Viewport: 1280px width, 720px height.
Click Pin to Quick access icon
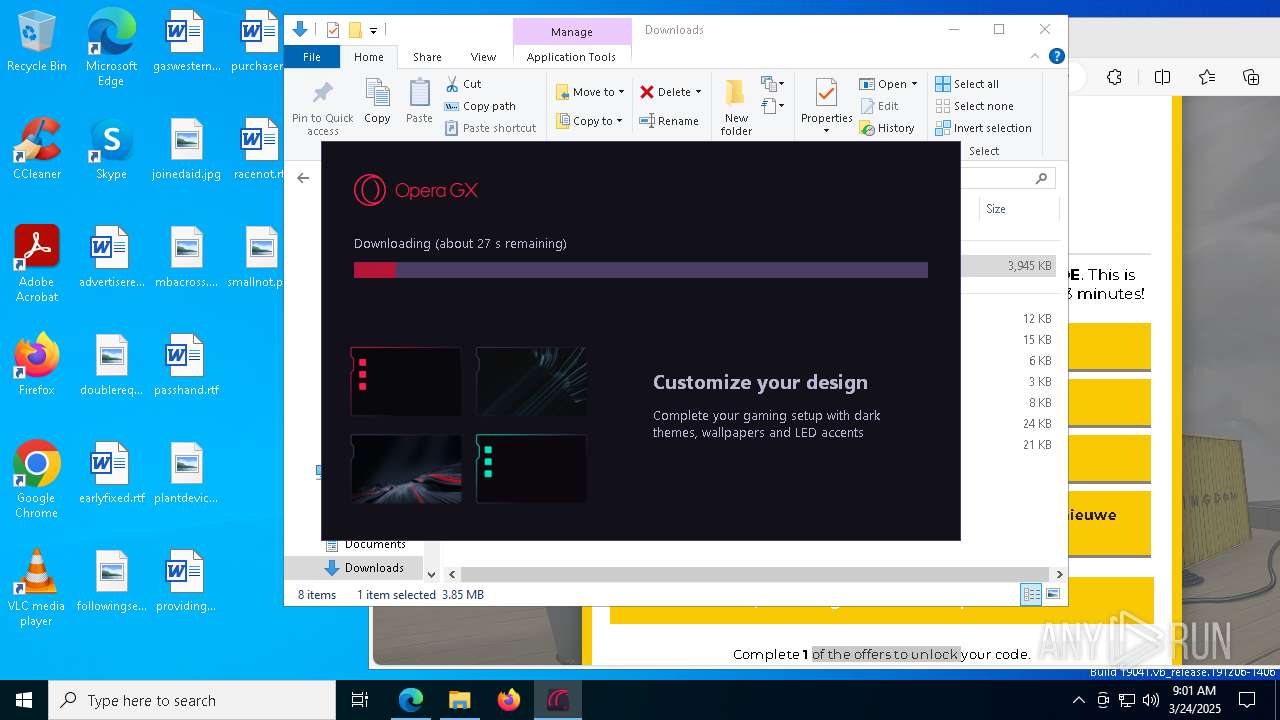(322, 108)
